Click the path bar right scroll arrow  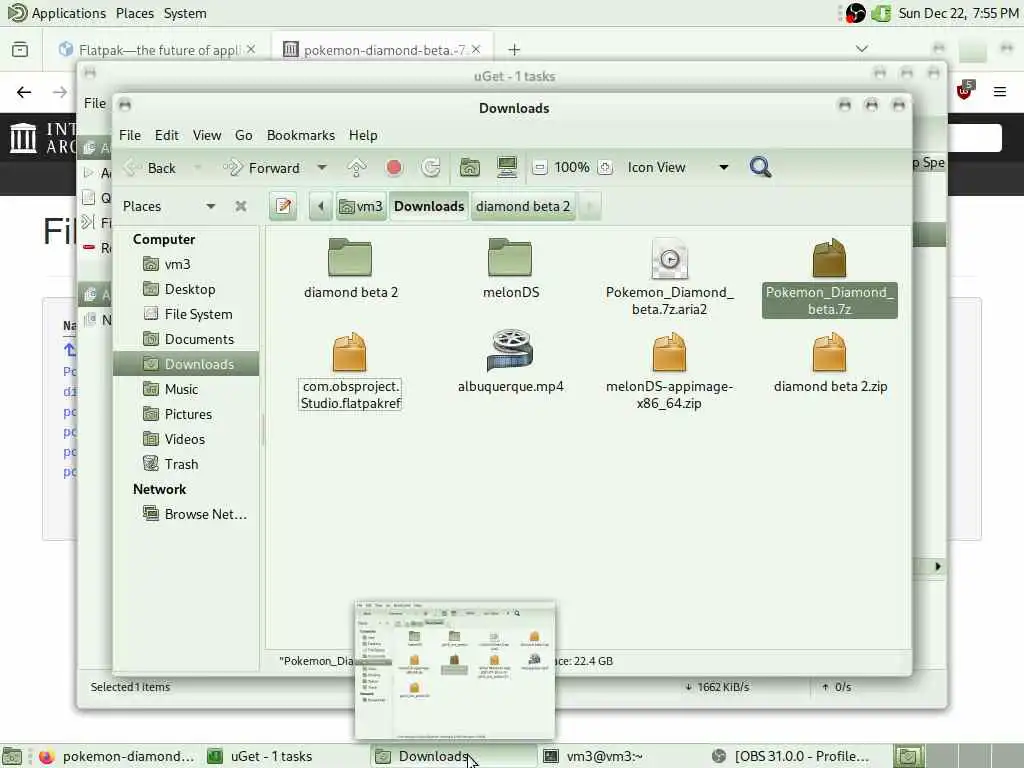click(x=589, y=206)
